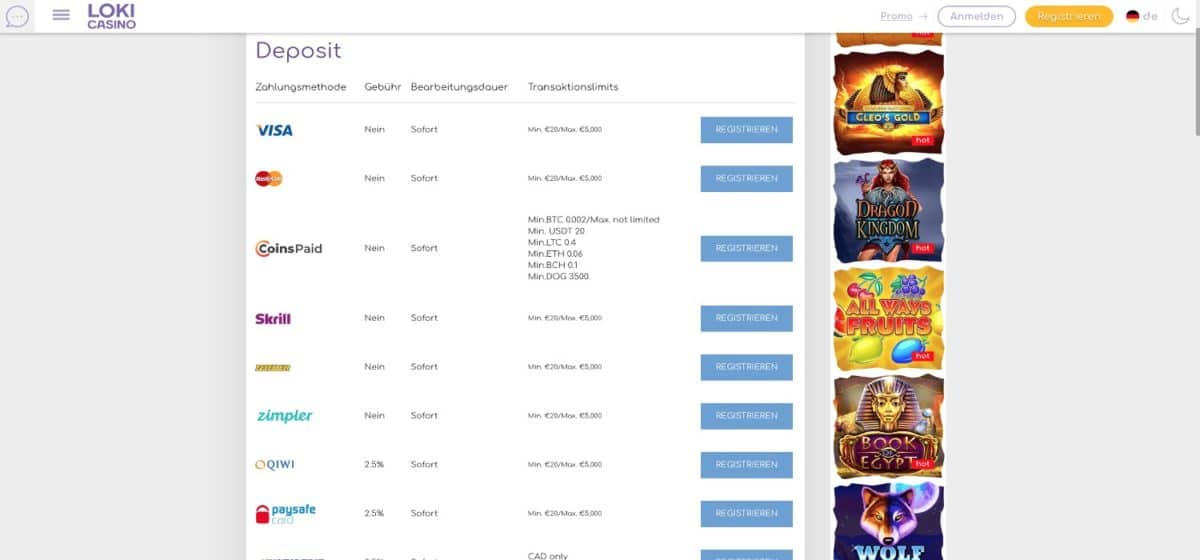Click 'CAD only' text at bottom
The width and height of the screenshot is (1200, 560).
pyautogui.click(x=547, y=556)
